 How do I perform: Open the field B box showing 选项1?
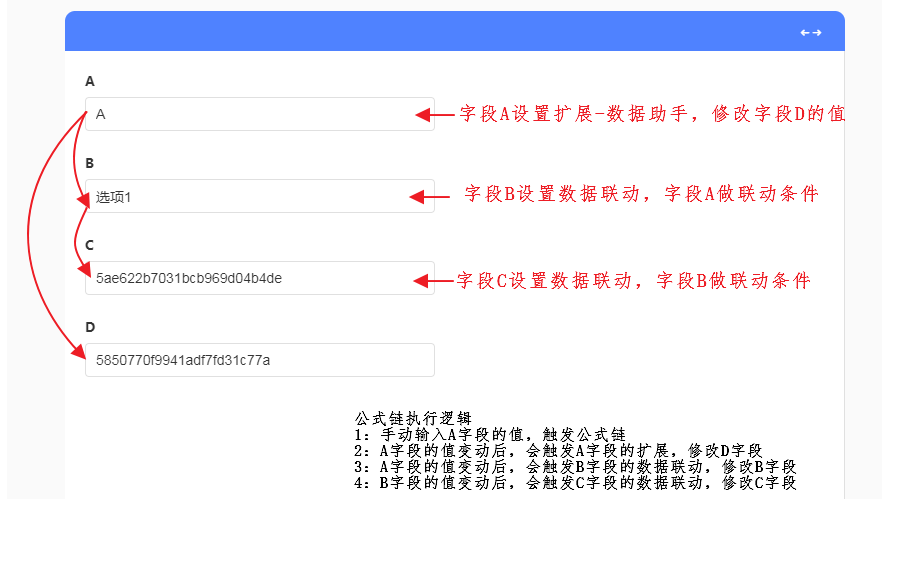pos(260,197)
